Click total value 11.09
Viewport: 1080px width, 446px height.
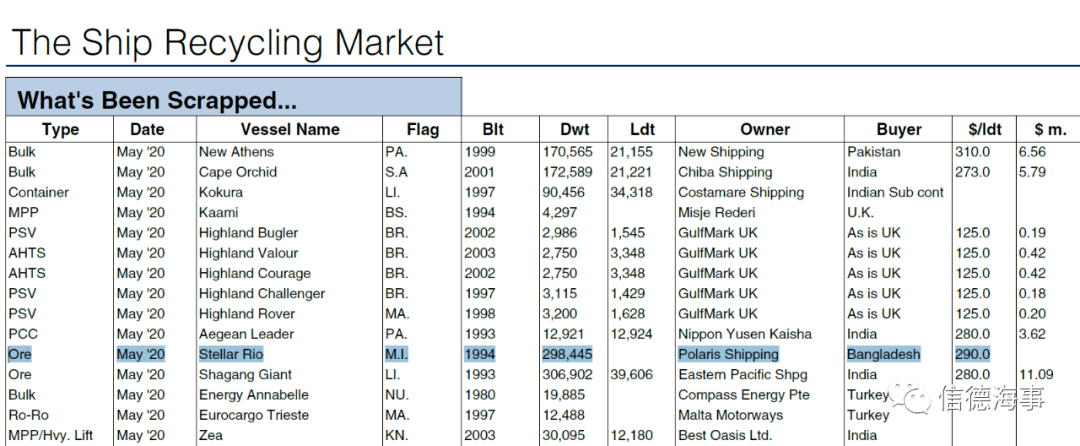1036,374
